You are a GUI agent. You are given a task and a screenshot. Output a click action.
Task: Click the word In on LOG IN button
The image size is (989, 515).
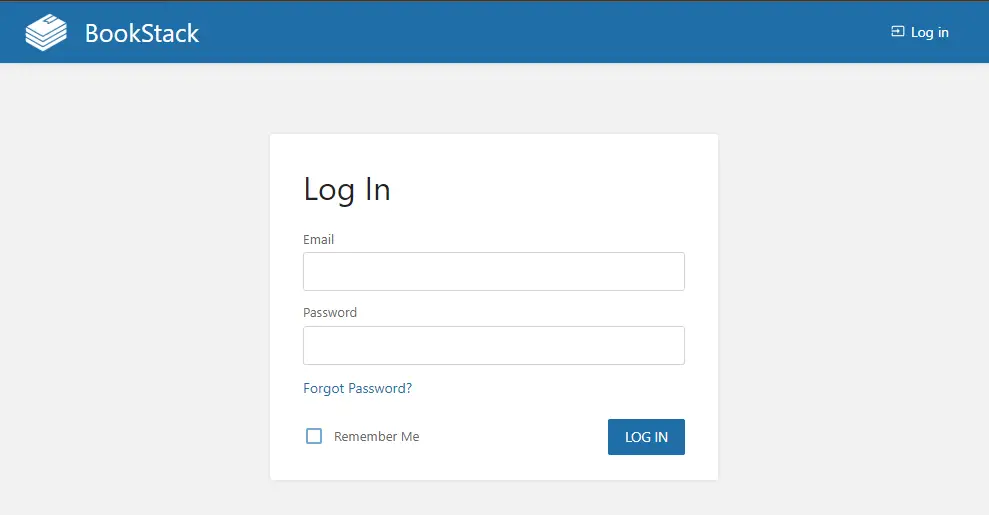tap(661, 437)
